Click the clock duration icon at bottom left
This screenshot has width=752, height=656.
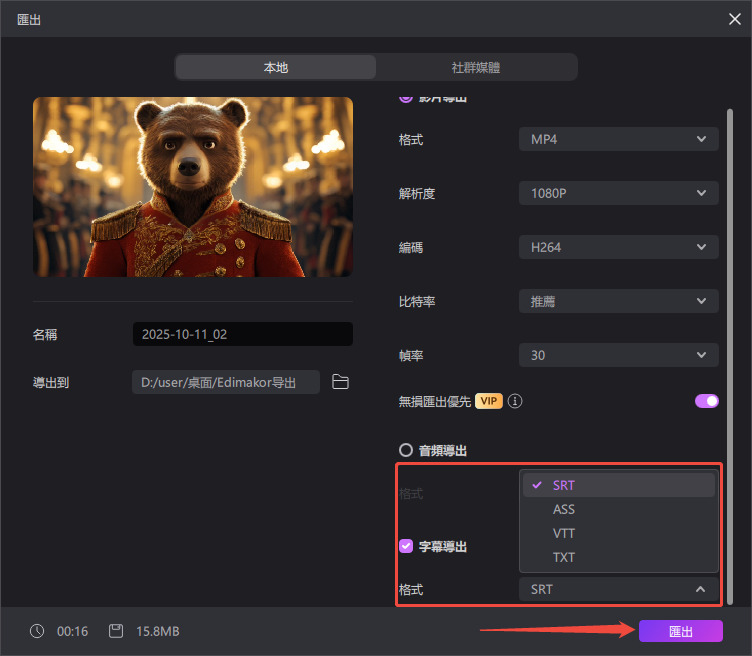(37, 631)
